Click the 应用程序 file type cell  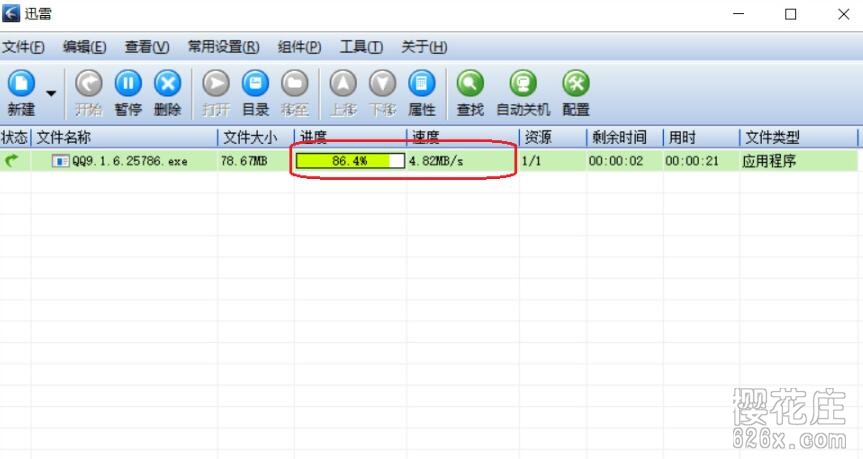pyautogui.click(x=769, y=161)
